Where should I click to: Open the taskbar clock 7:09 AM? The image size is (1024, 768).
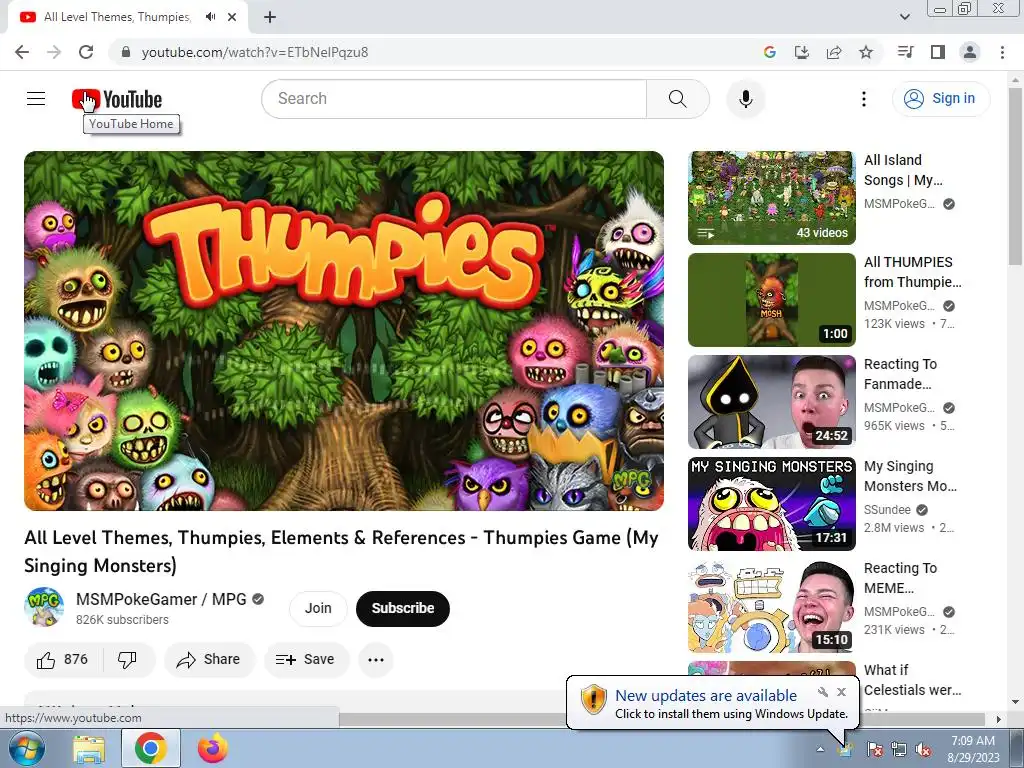pyautogui.click(x=973, y=749)
